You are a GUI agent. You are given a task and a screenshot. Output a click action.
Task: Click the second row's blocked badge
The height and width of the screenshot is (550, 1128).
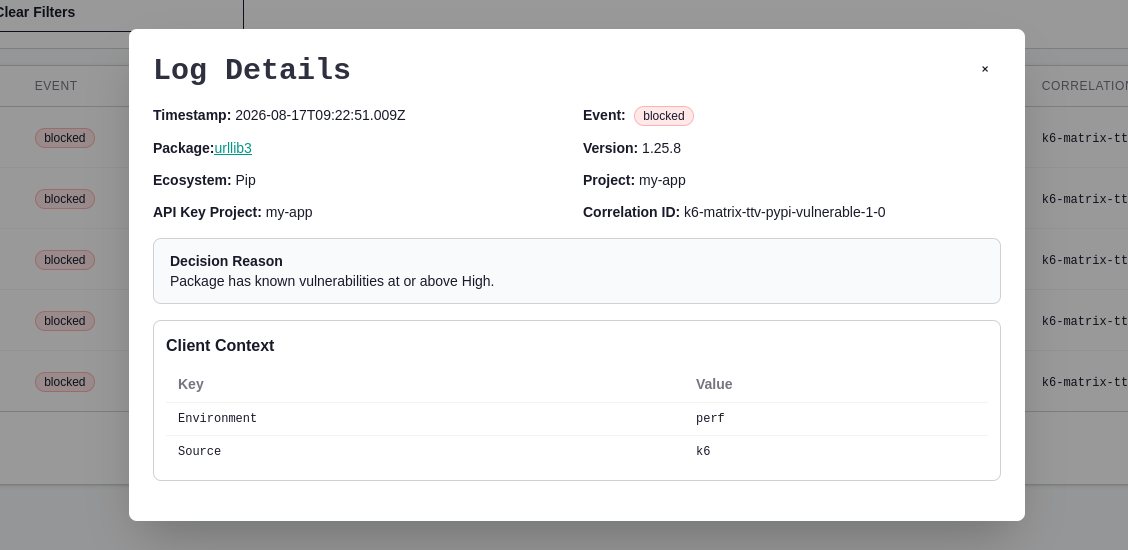65,199
